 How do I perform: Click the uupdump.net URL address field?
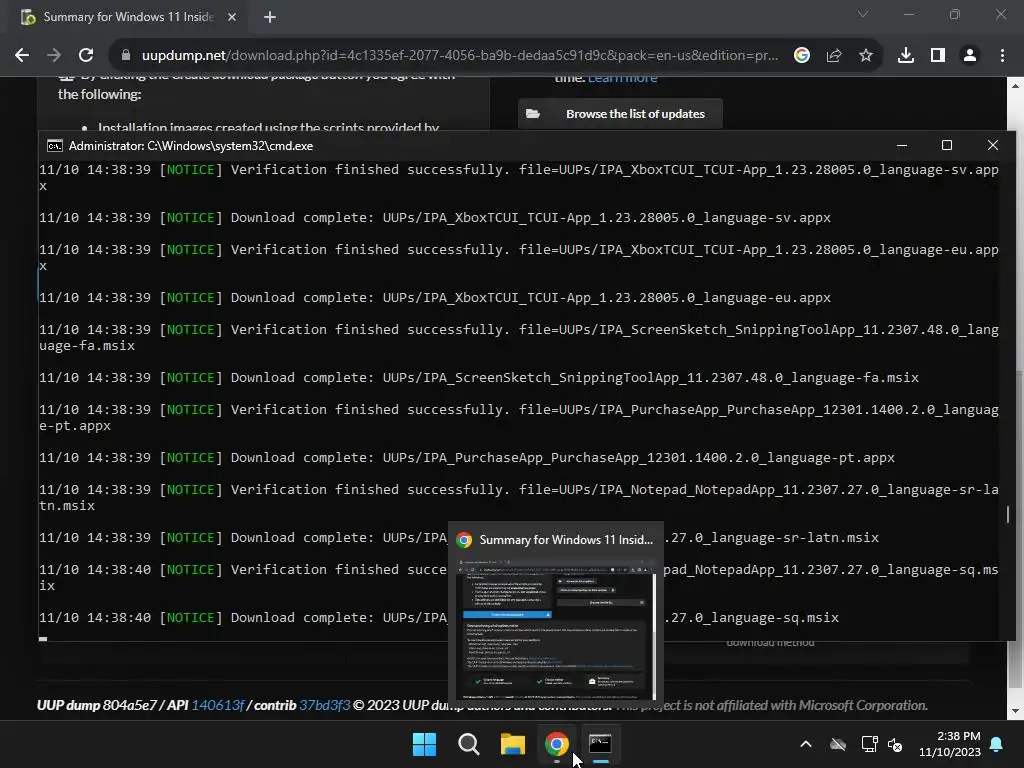[460, 56]
